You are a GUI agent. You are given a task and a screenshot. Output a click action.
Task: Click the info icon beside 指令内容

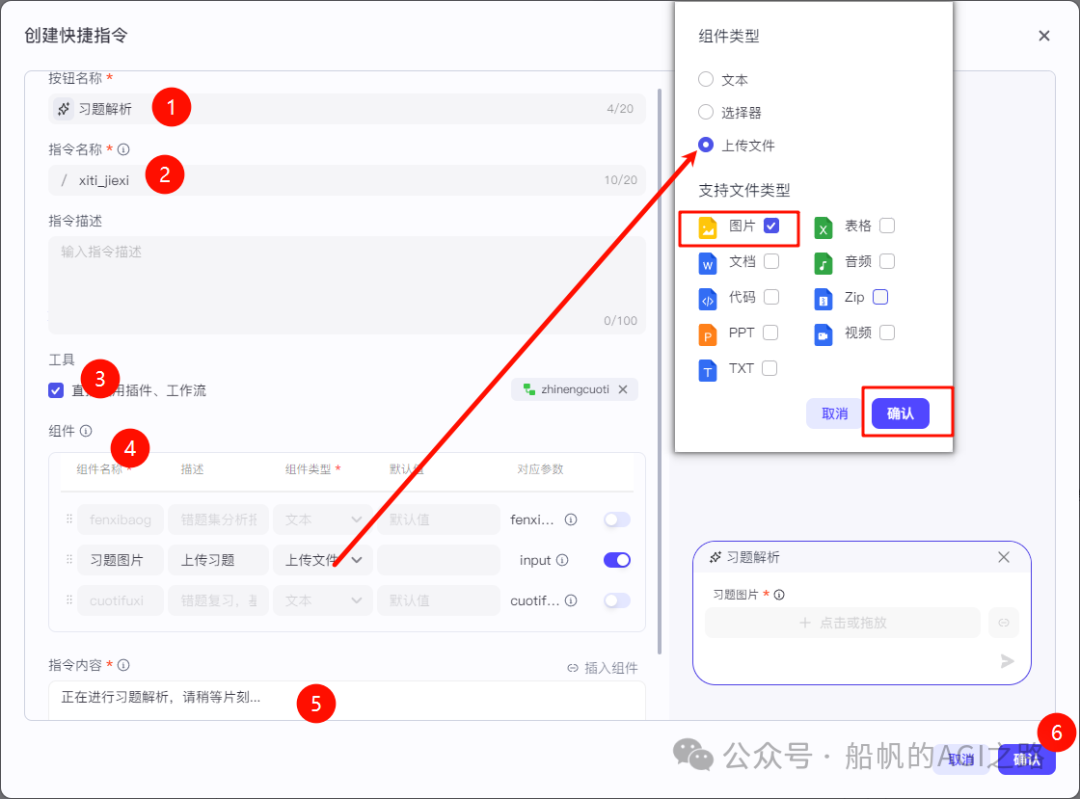pos(123,665)
